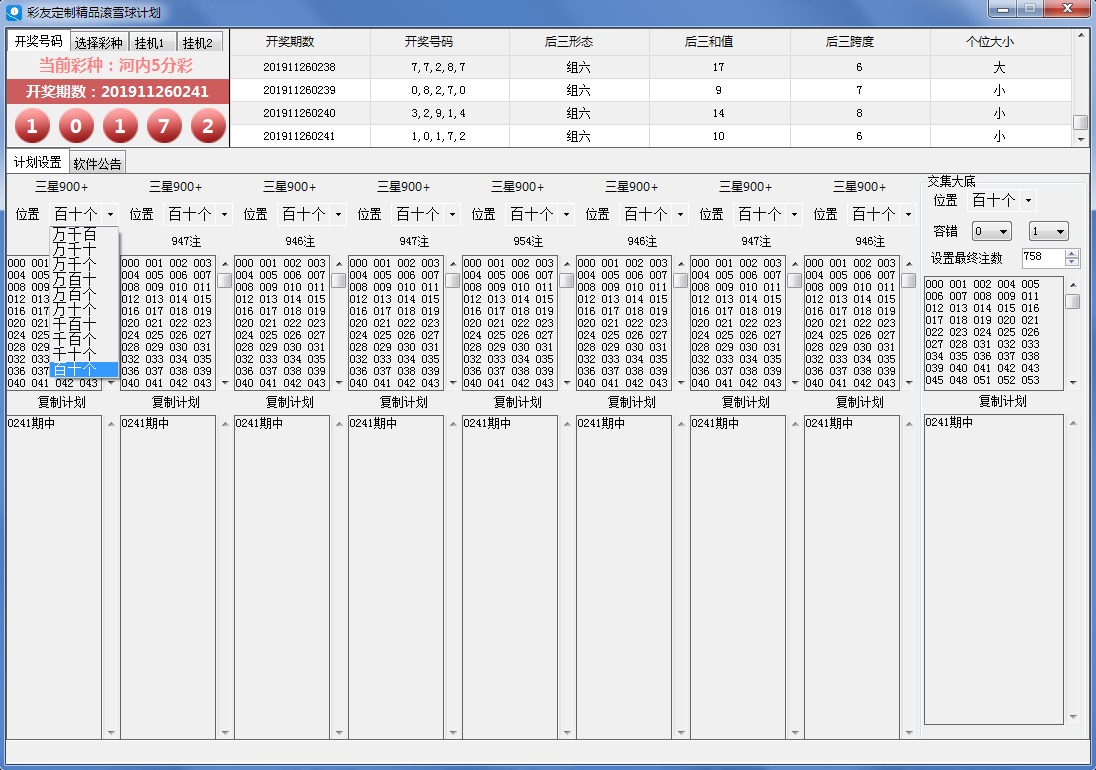Click the red lottery ball showing 7
Viewport: 1096px width, 770px height.
point(164,127)
